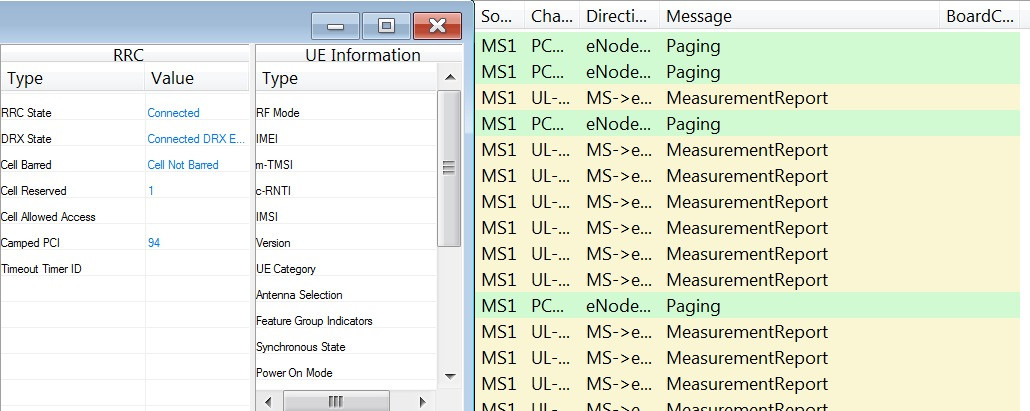Select the first Paging message row
This screenshot has width=1030, height=411.
tap(748, 46)
